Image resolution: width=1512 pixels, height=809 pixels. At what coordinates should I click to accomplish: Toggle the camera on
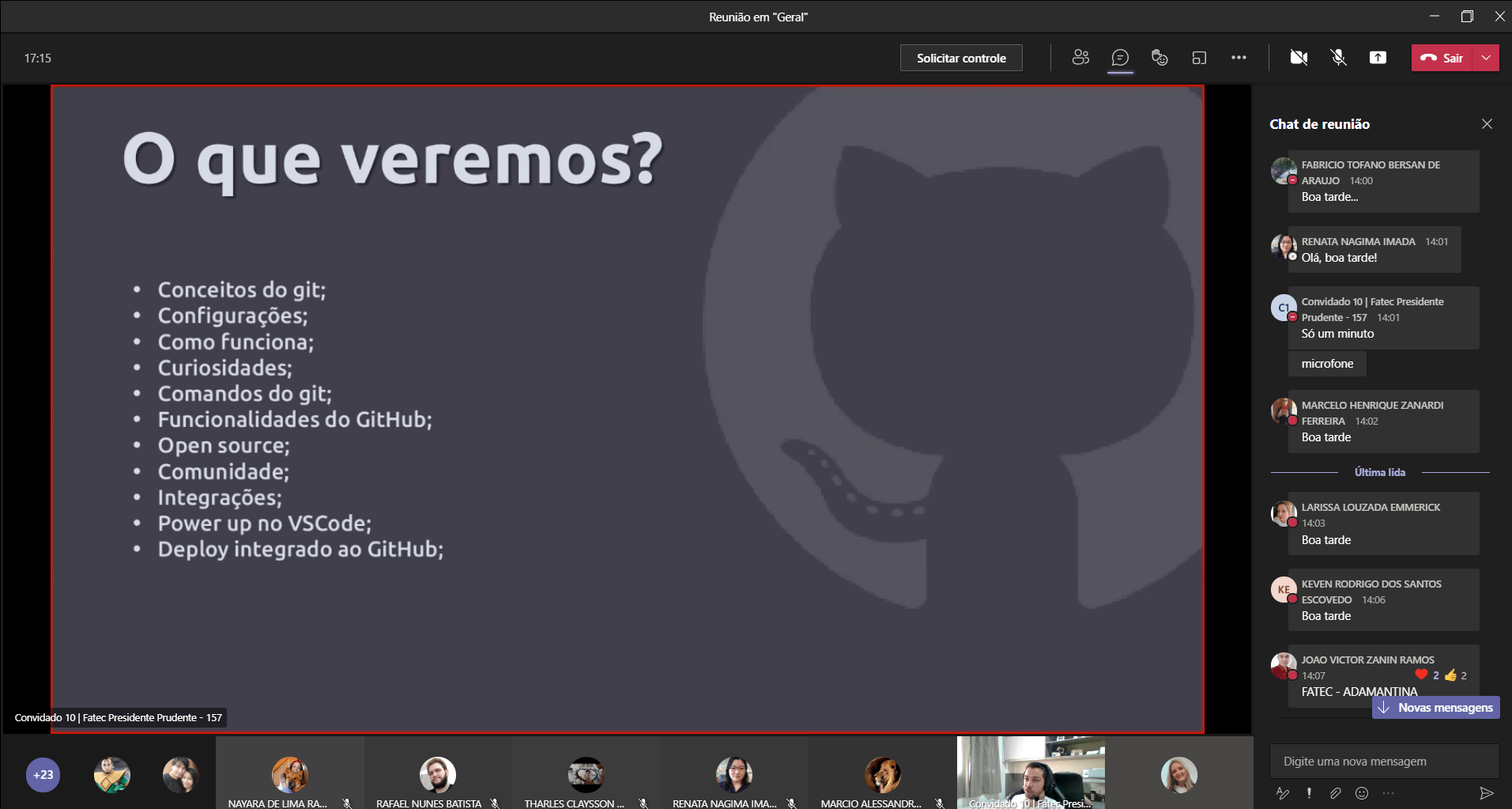tap(1299, 58)
